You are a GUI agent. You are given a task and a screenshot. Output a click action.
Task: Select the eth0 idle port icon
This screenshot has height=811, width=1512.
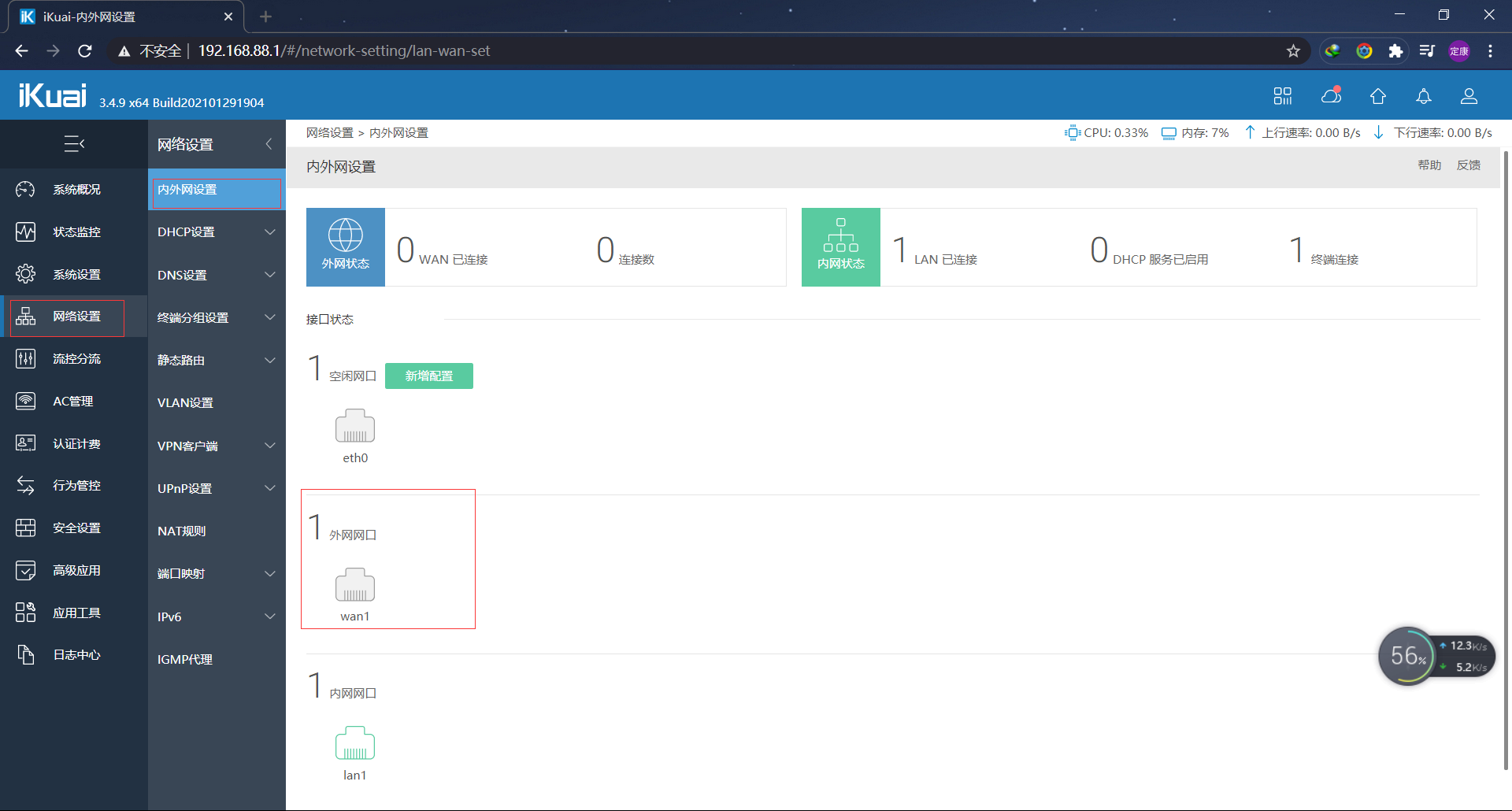pyautogui.click(x=355, y=426)
